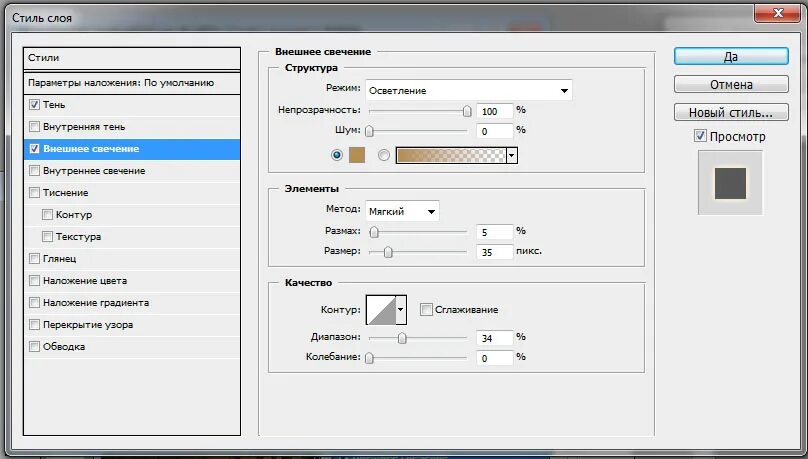Focus the Размер value field

[495, 252]
